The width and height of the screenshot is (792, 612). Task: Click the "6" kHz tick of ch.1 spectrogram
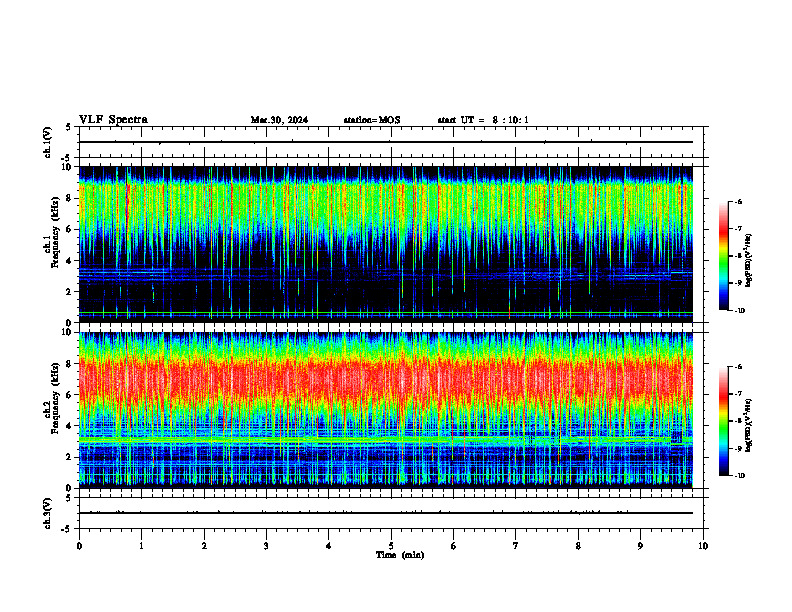69,229
